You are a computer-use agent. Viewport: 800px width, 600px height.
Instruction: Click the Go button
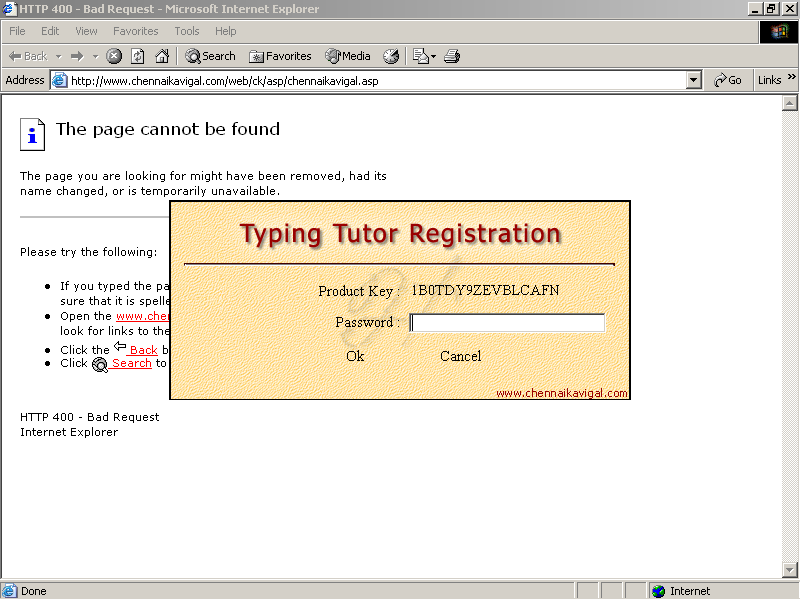click(728, 81)
